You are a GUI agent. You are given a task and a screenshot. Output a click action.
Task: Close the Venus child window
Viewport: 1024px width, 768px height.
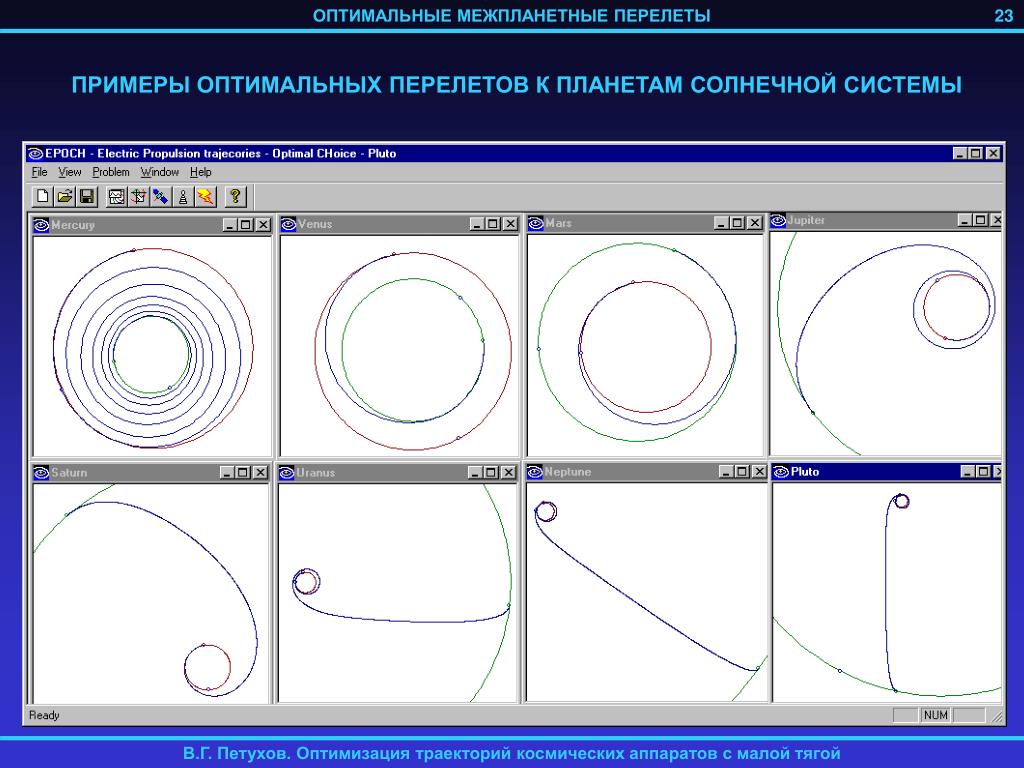click(x=510, y=224)
